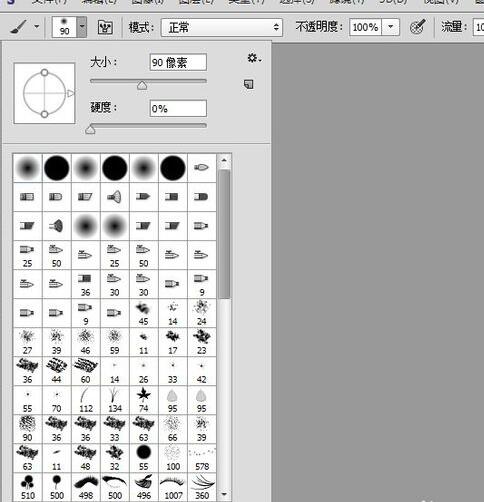
Task: Select the brush labeled 59
Action: (x=114, y=342)
